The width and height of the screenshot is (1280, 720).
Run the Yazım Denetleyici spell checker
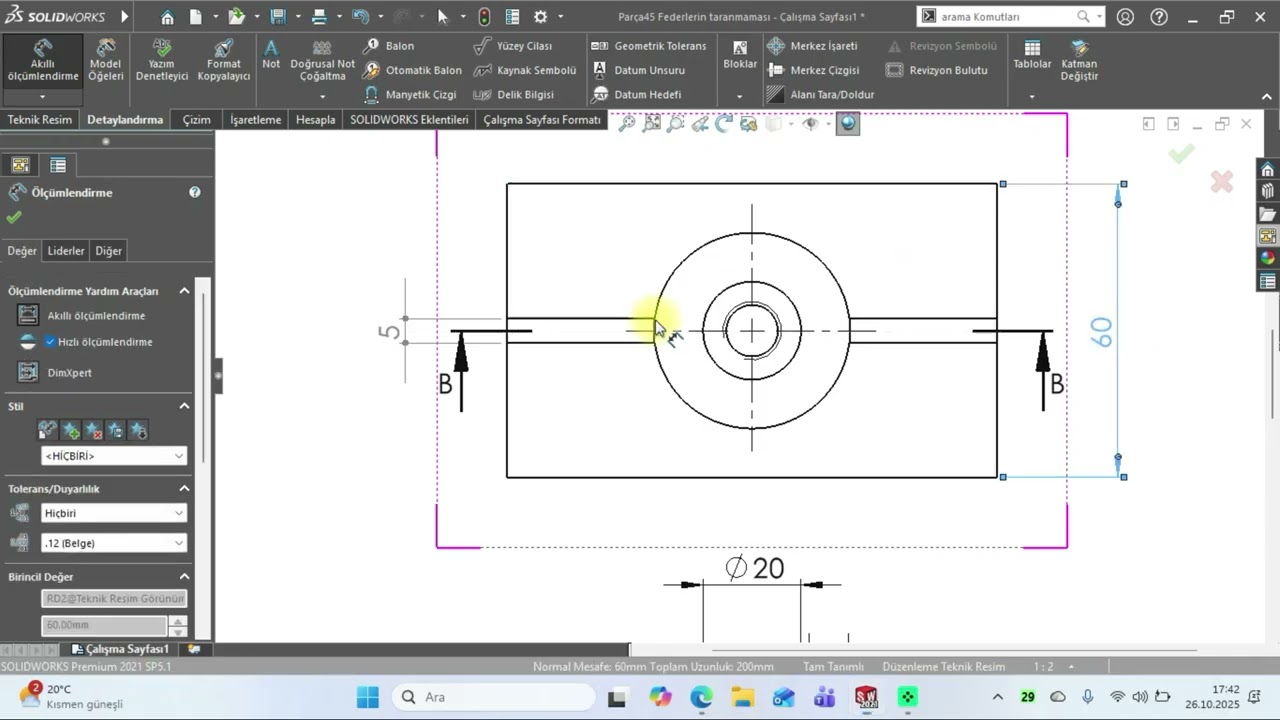click(x=162, y=61)
